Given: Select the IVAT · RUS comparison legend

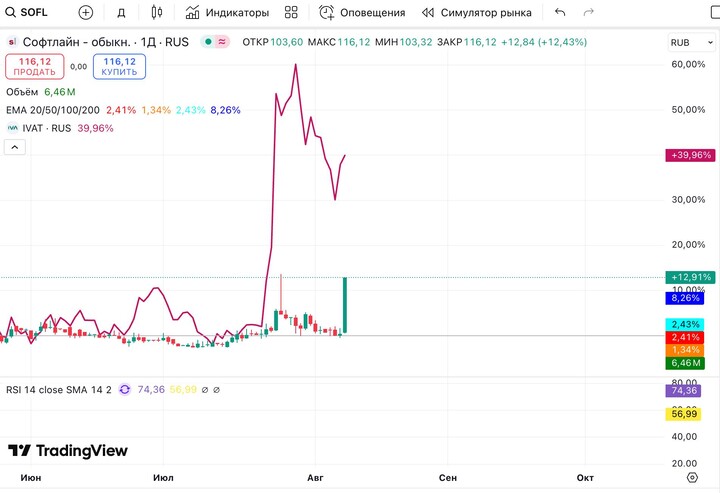Looking at the screenshot, I should 47,128.
